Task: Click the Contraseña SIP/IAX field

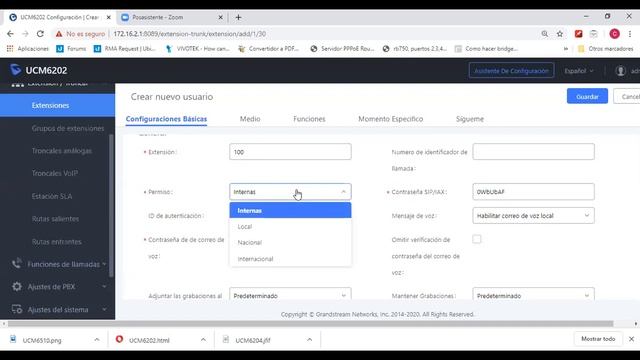Action: coord(533,192)
